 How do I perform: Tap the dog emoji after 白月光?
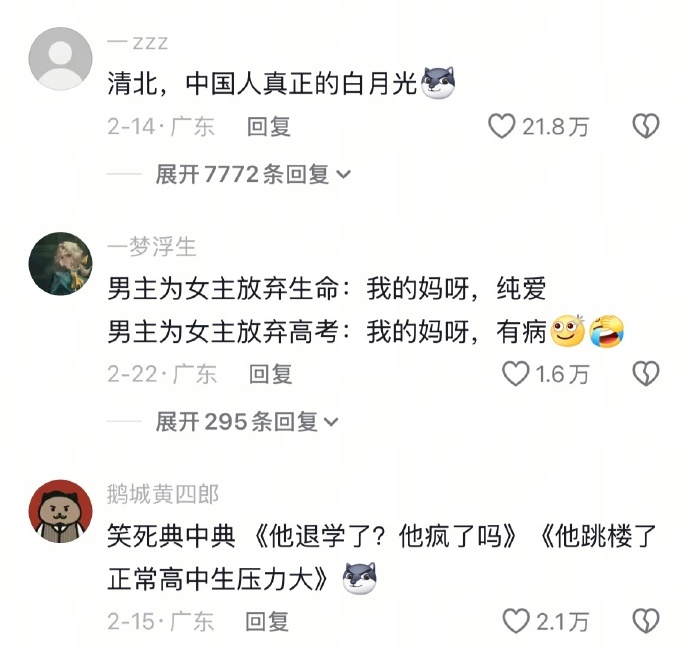coord(438,82)
